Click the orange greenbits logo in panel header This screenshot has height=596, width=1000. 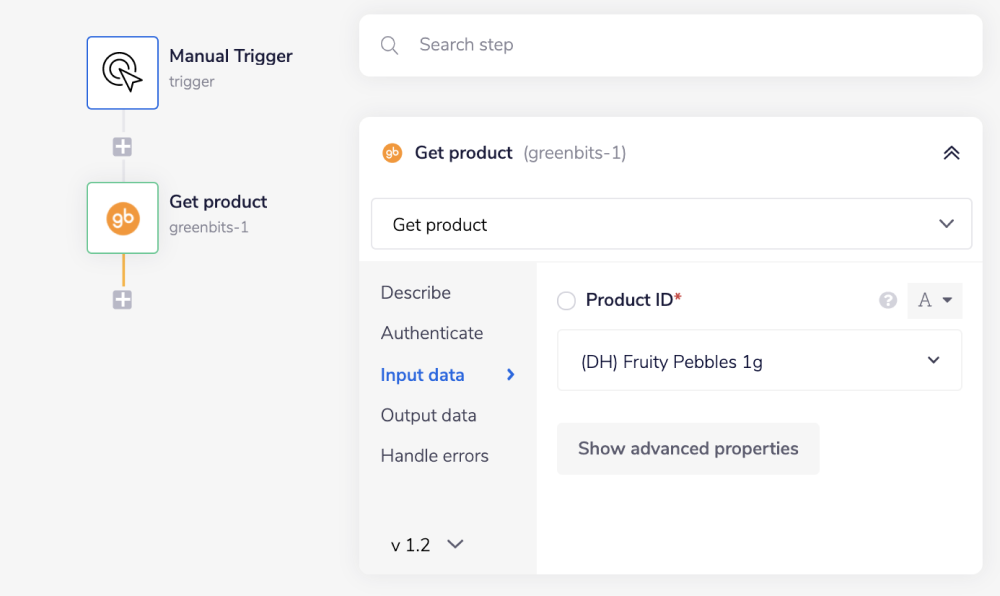[392, 153]
